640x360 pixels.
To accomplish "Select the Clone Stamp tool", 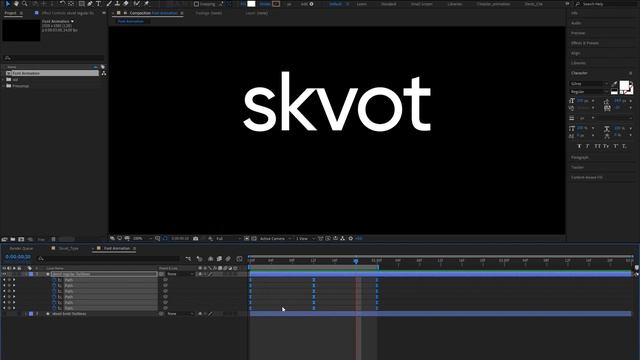I will [x=117, y=4].
